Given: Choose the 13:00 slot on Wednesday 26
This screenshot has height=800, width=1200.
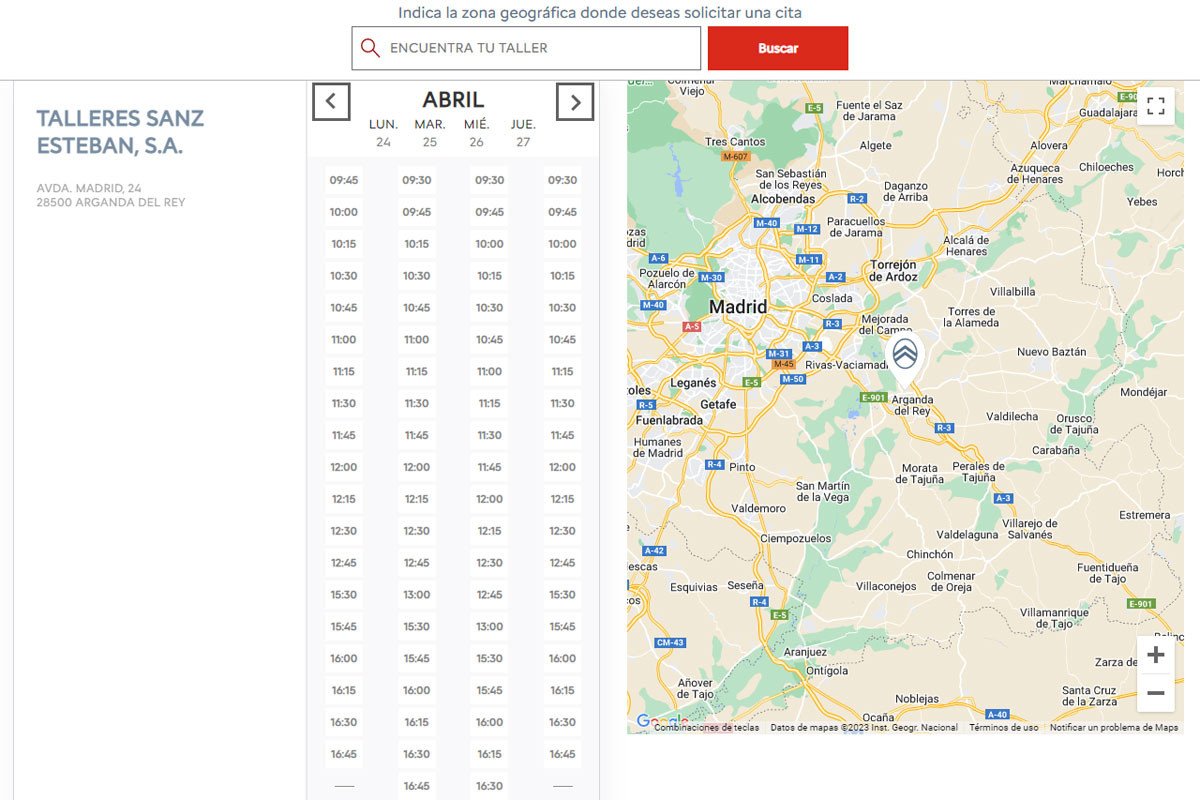Looking at the screenshot, I should point(490,627).
